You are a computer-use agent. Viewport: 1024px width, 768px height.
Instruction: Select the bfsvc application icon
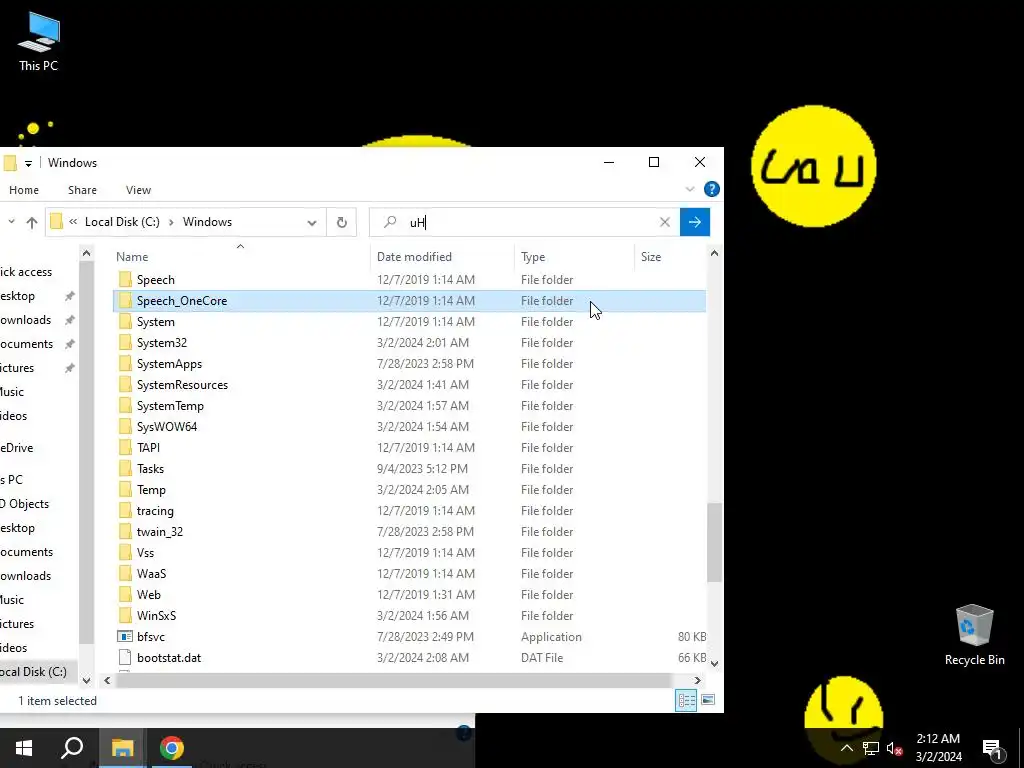[125, 637]
